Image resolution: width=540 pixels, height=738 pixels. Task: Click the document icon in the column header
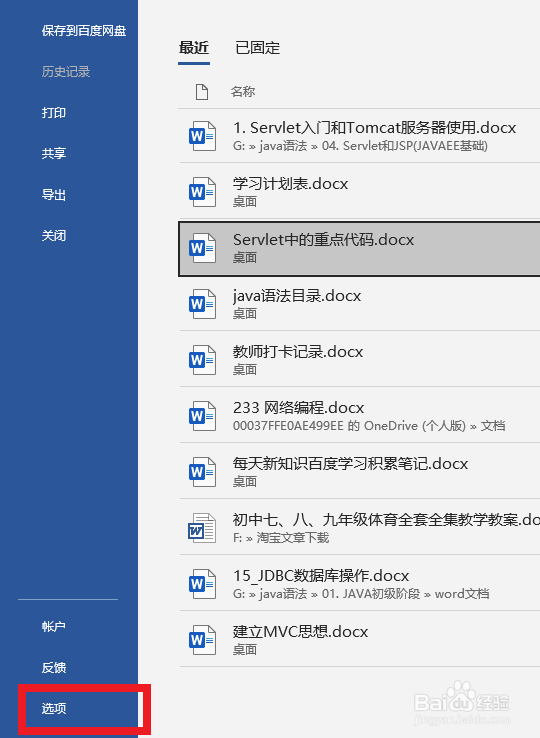(x=202, y=92)
